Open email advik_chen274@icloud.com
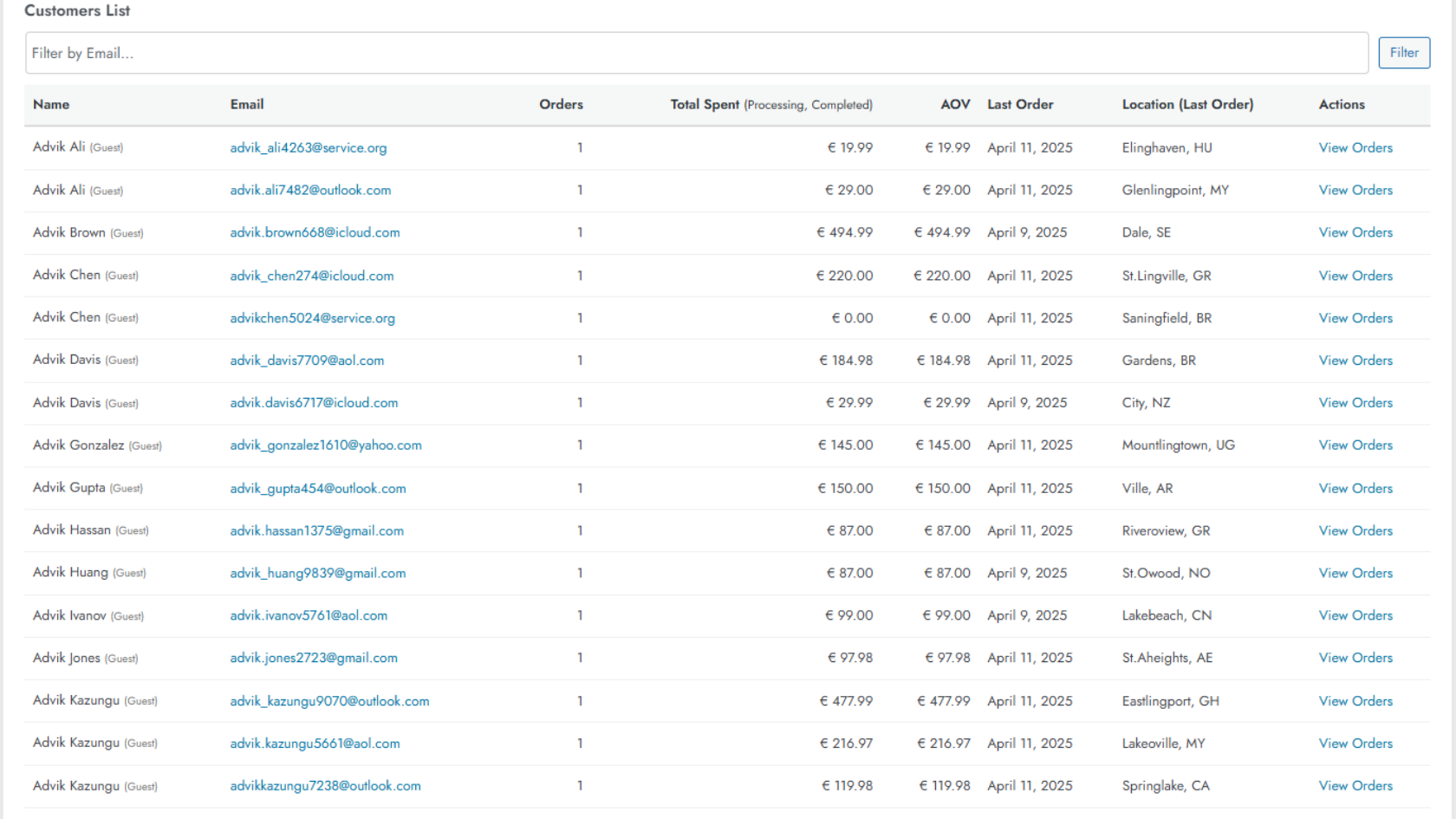This screenshot has width=1456, height=819. click(x=312, y=276)
